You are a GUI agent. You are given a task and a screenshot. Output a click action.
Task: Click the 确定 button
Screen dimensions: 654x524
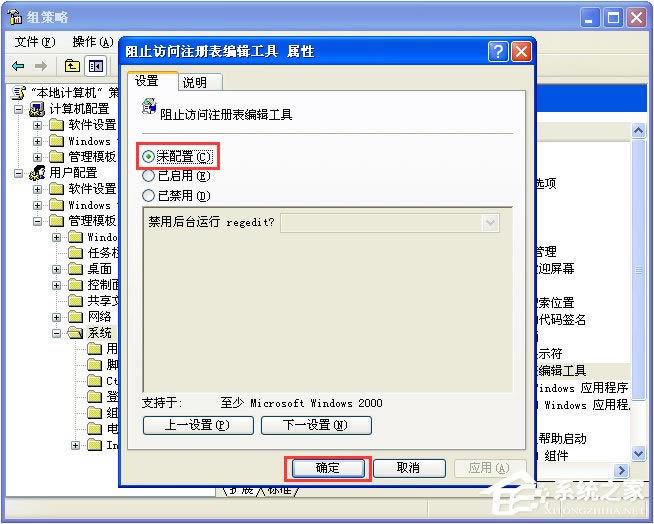[x=328, y=468]
